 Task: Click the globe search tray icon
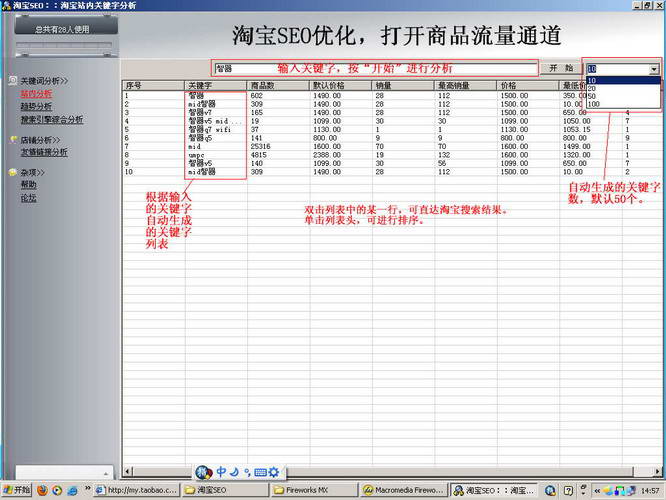pyautogui.click(x=550, y=491)
